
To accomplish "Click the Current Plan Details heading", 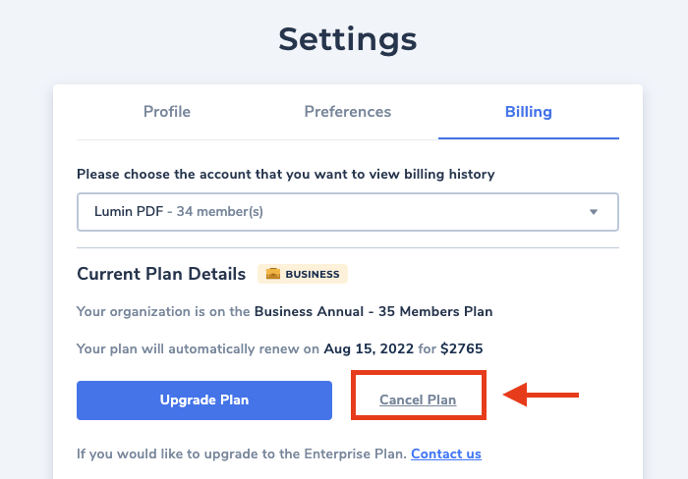I will [x=161, y=274].
